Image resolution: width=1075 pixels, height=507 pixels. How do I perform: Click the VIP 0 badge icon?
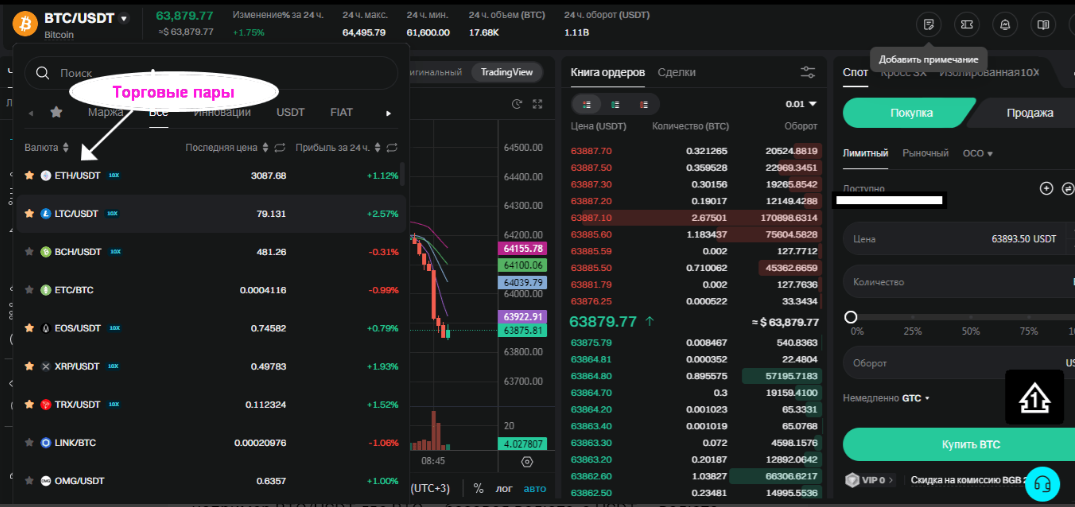[851, 480]
